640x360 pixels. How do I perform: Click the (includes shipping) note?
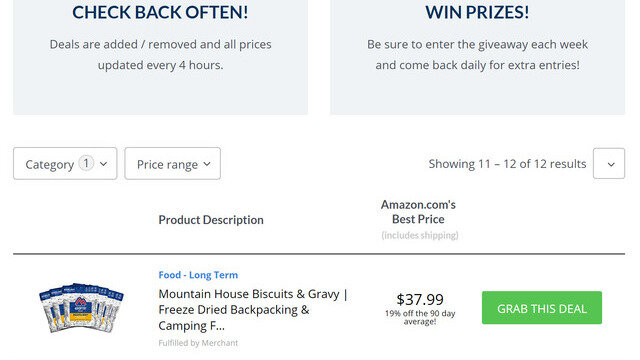[420, 235]
